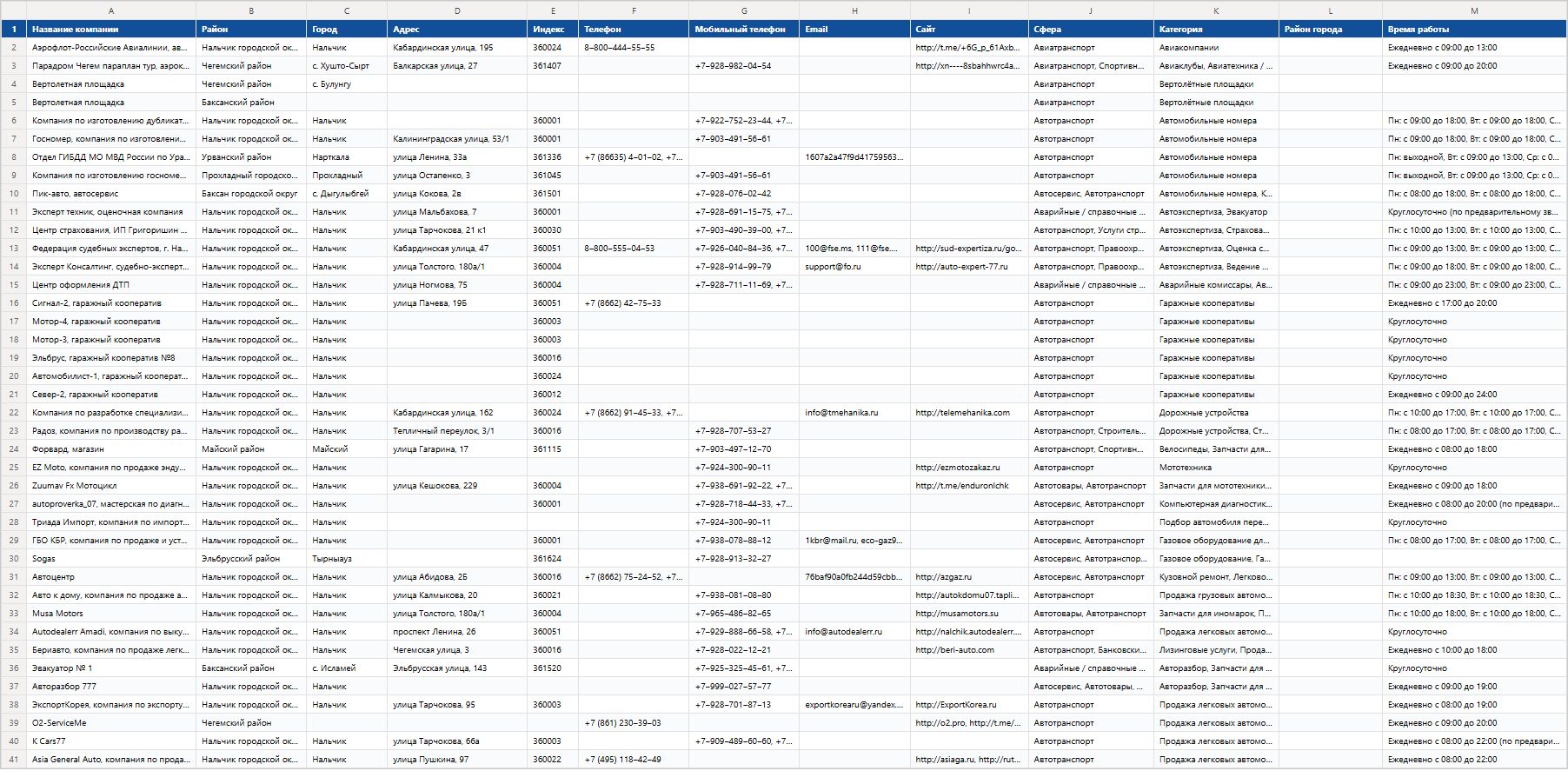Screen dimensions: 1568x784
Task: Select the 'Пик-авто, автосервис' company cell
Action: point(111,194)
